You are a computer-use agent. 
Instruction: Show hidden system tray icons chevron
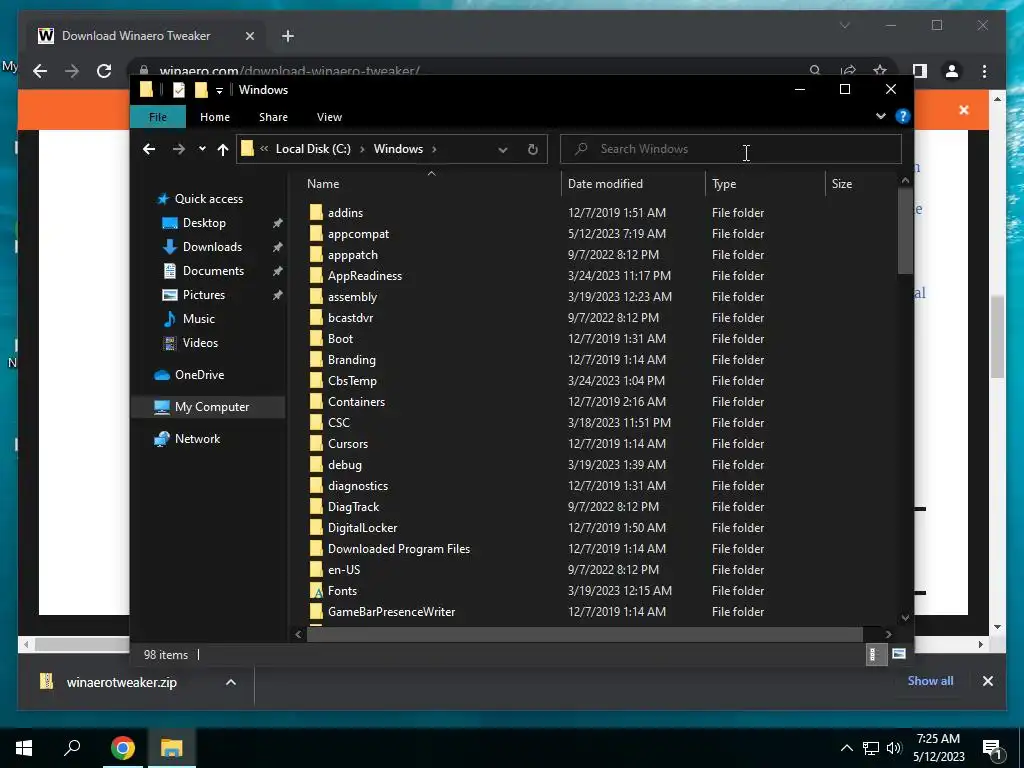click(846, 748)
